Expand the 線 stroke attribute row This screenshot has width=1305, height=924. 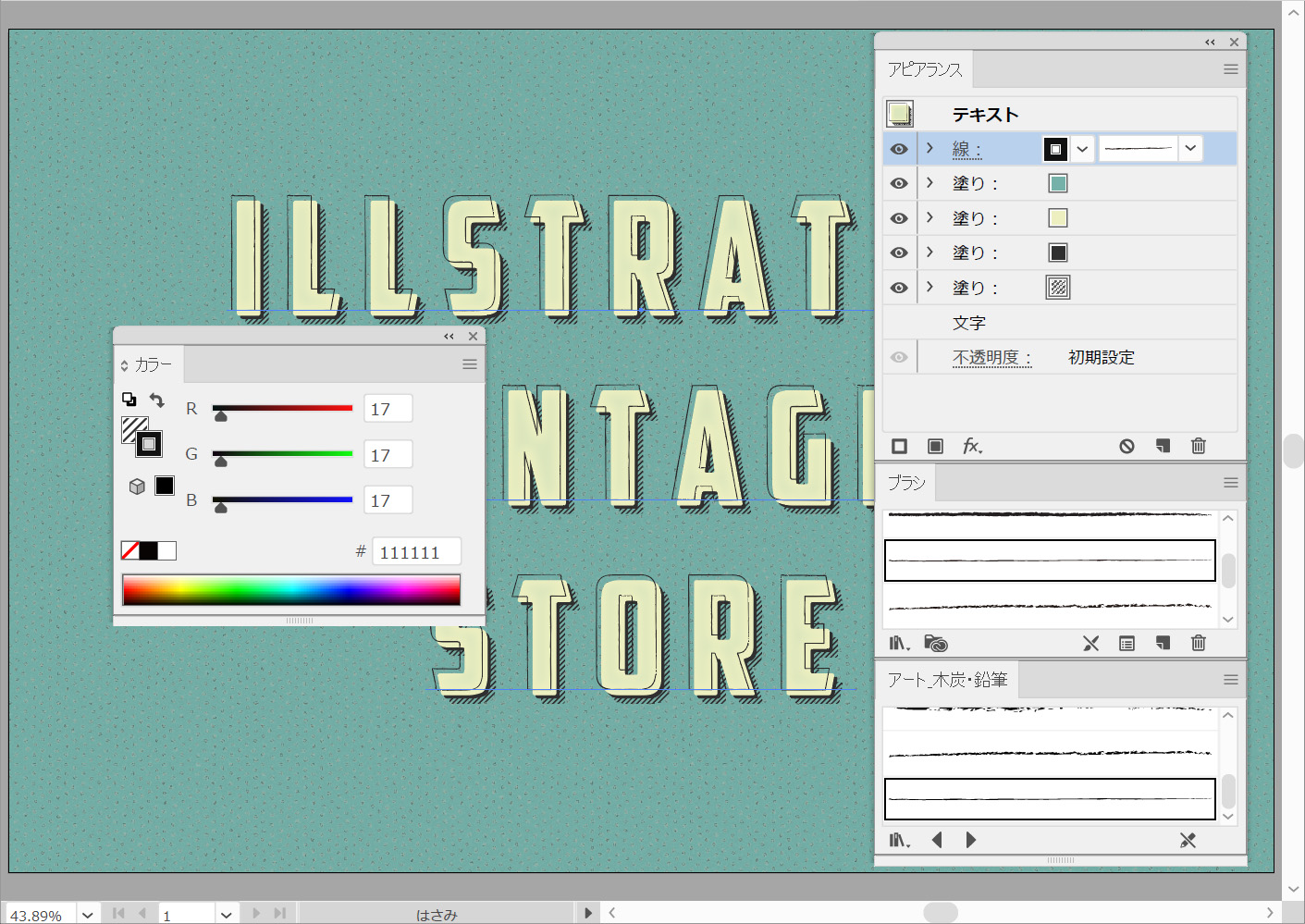[930, 148]
